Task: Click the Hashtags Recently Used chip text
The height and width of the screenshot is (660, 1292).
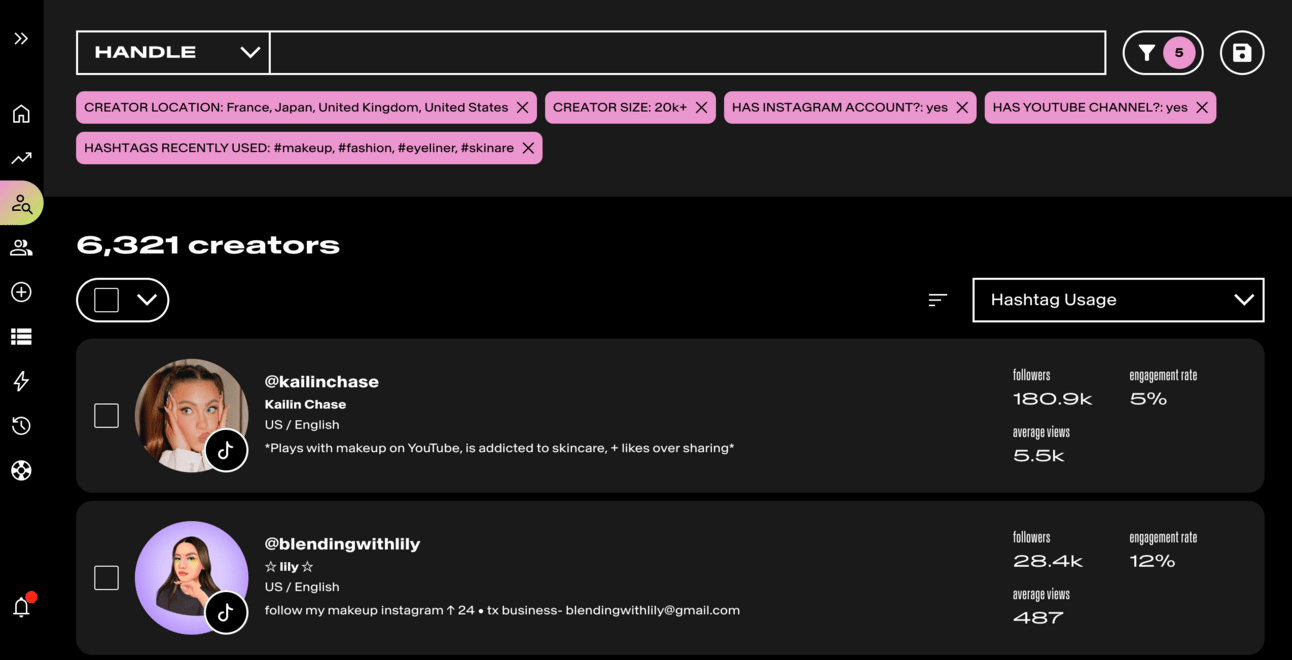Action: coord(299,148)
